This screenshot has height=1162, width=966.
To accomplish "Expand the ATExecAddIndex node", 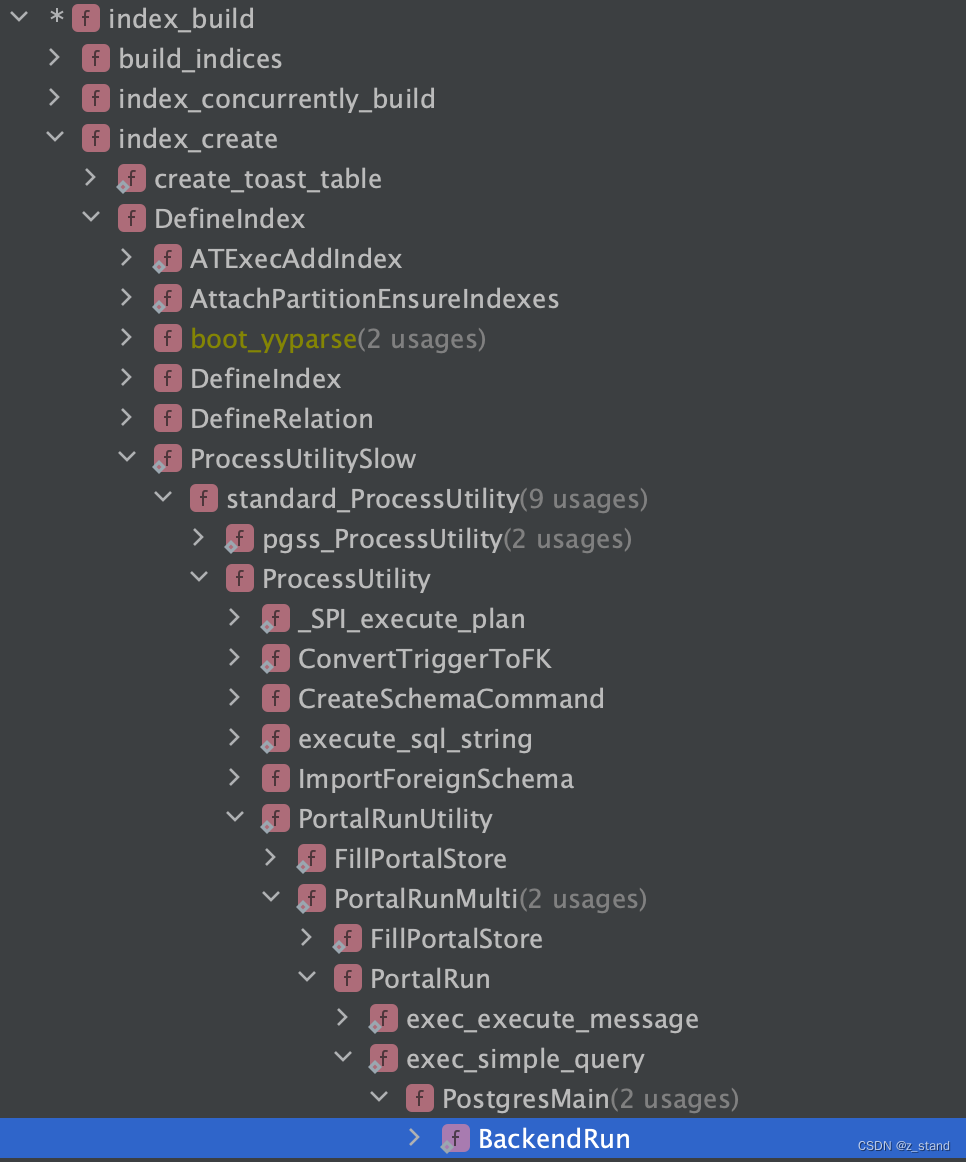I will [127, 258].
